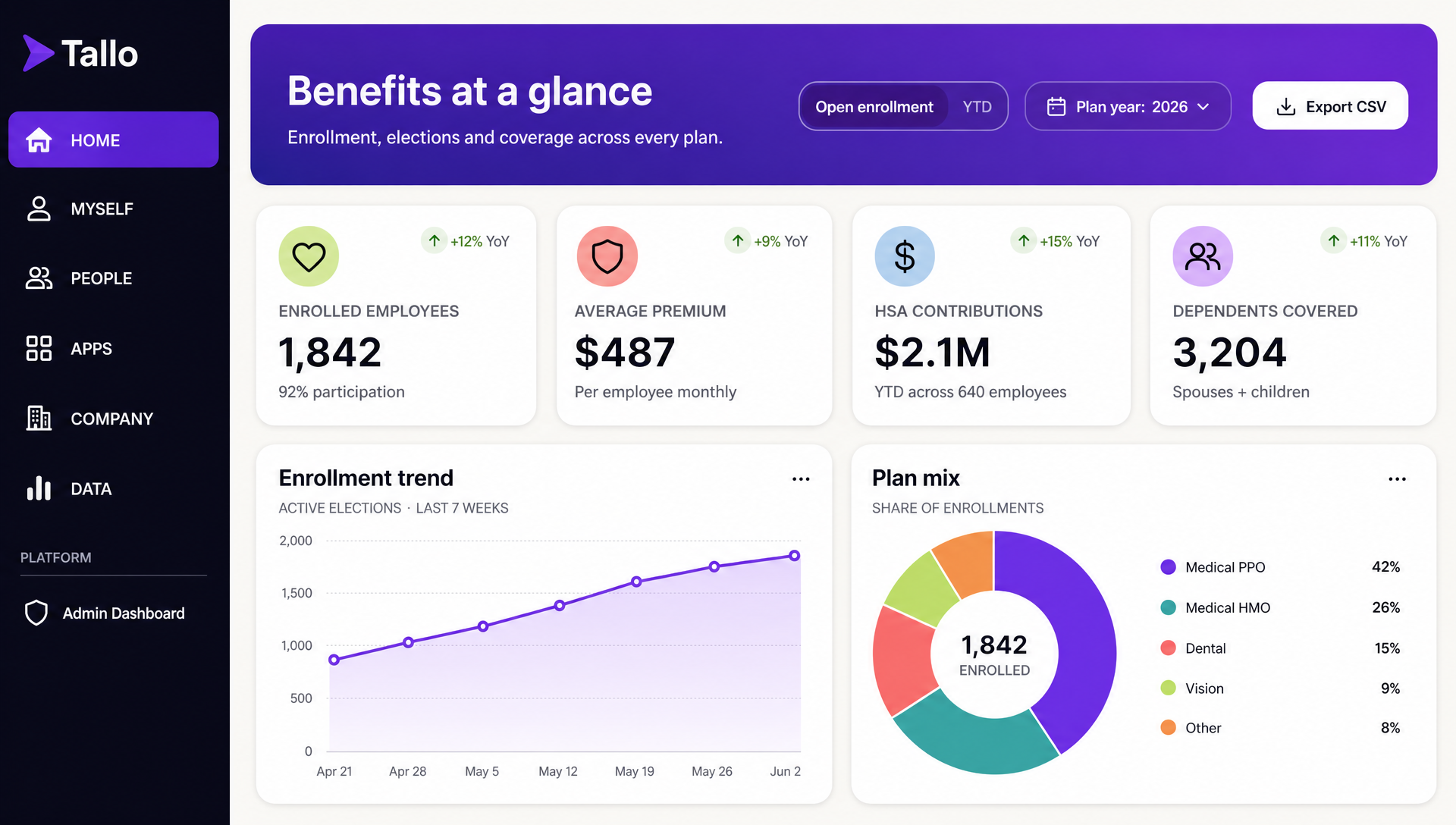This screenshot has width=1456, height=825.
Task: Open the Apps grid icon
Action: coord(39,348)
